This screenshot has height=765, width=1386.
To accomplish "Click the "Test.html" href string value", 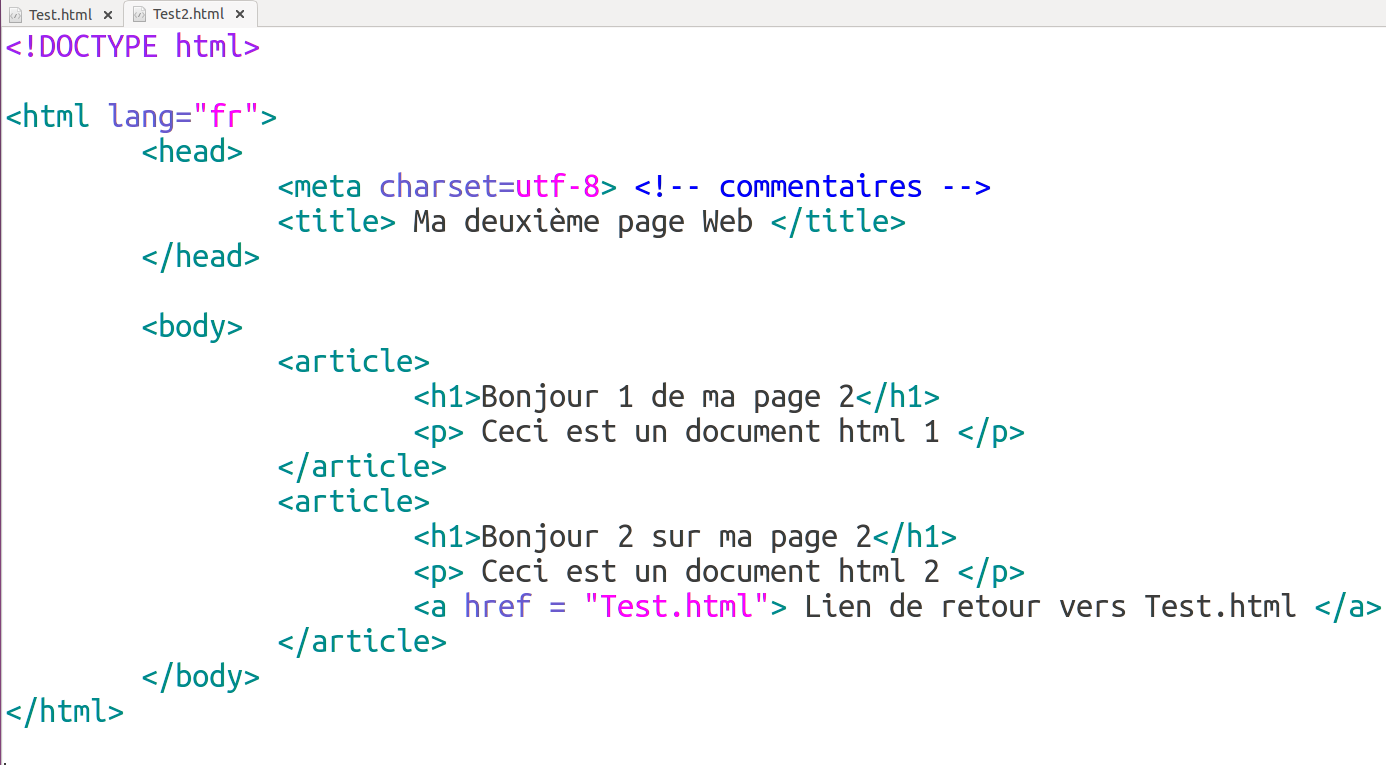I will 676,607.
